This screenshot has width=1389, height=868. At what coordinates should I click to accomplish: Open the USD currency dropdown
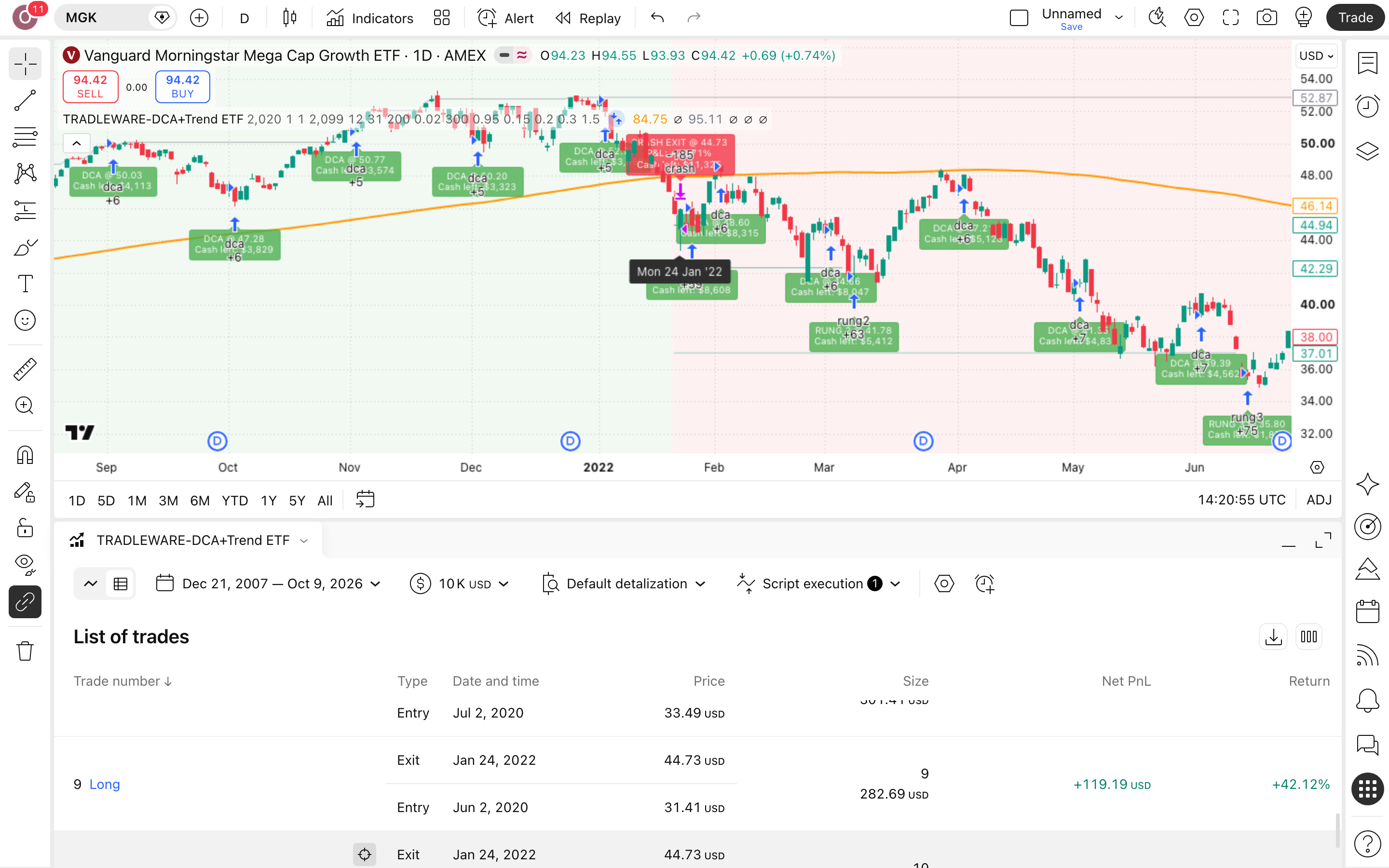point(1316,55)
